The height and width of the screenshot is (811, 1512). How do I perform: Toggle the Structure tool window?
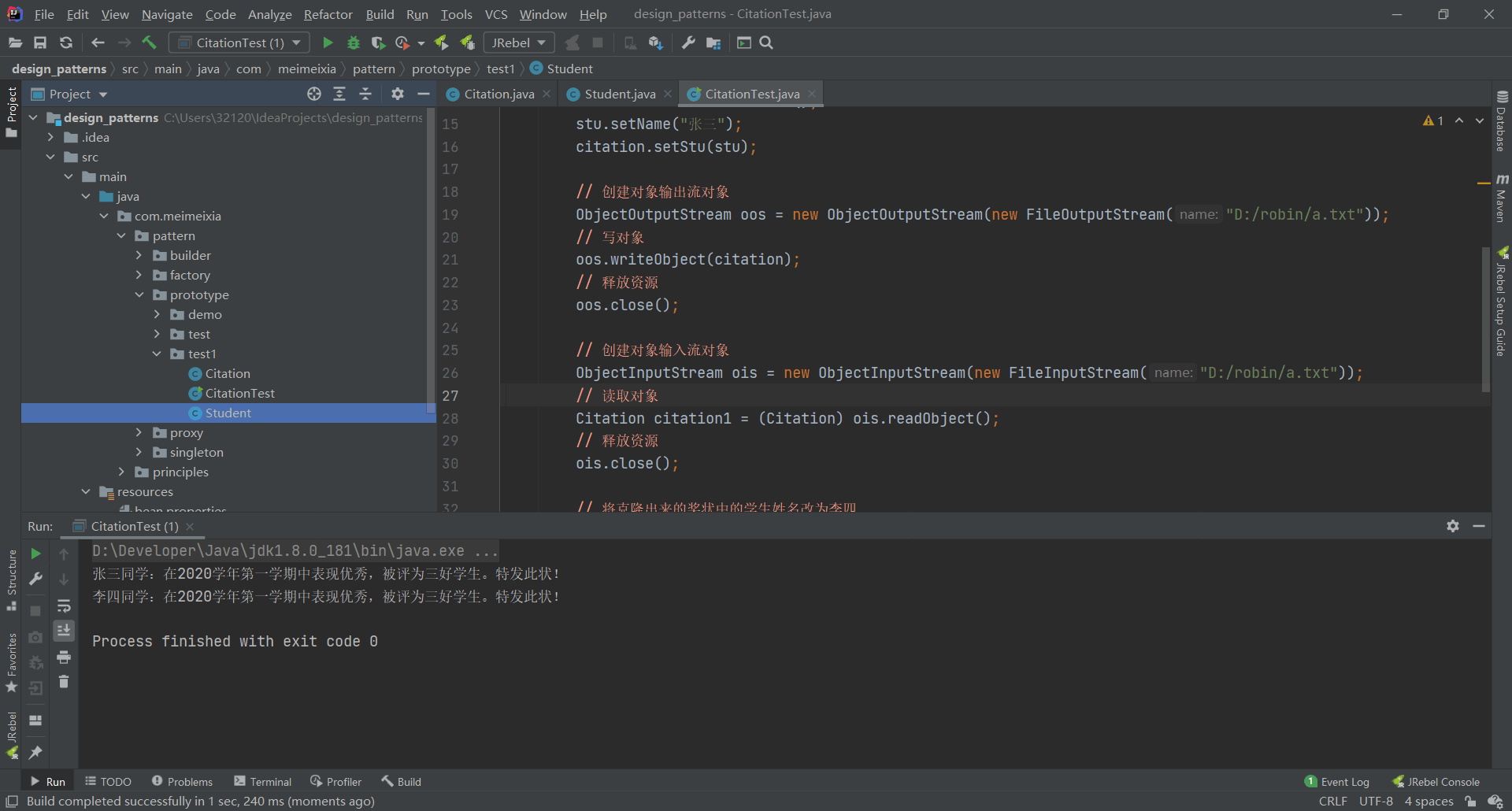pos(11,580)
